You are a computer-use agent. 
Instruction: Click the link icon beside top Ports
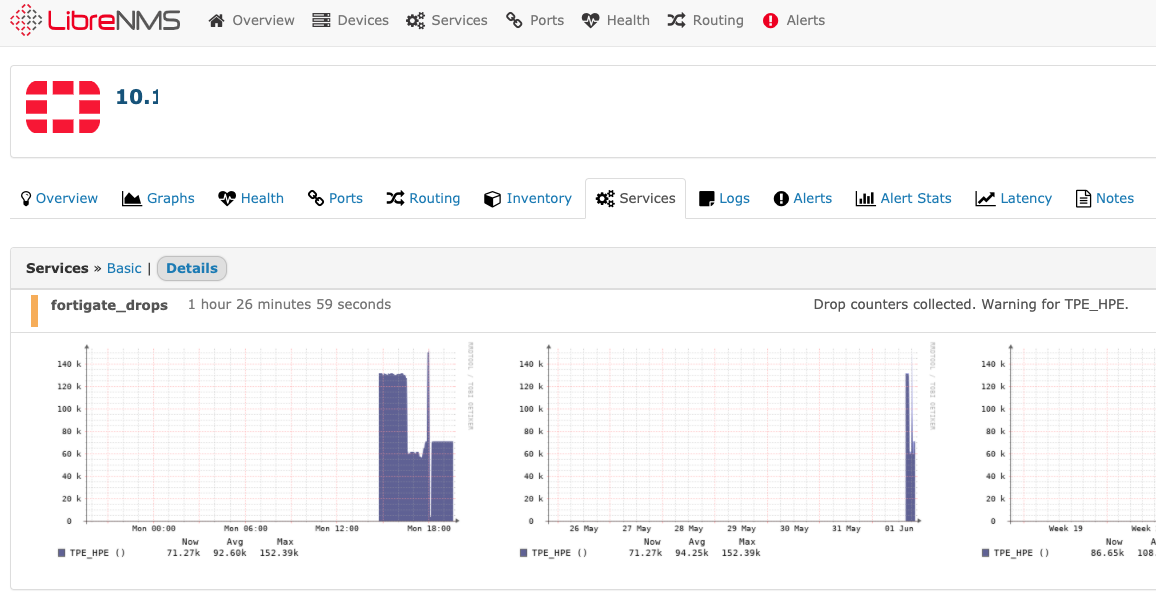click(x=514, y=21)
